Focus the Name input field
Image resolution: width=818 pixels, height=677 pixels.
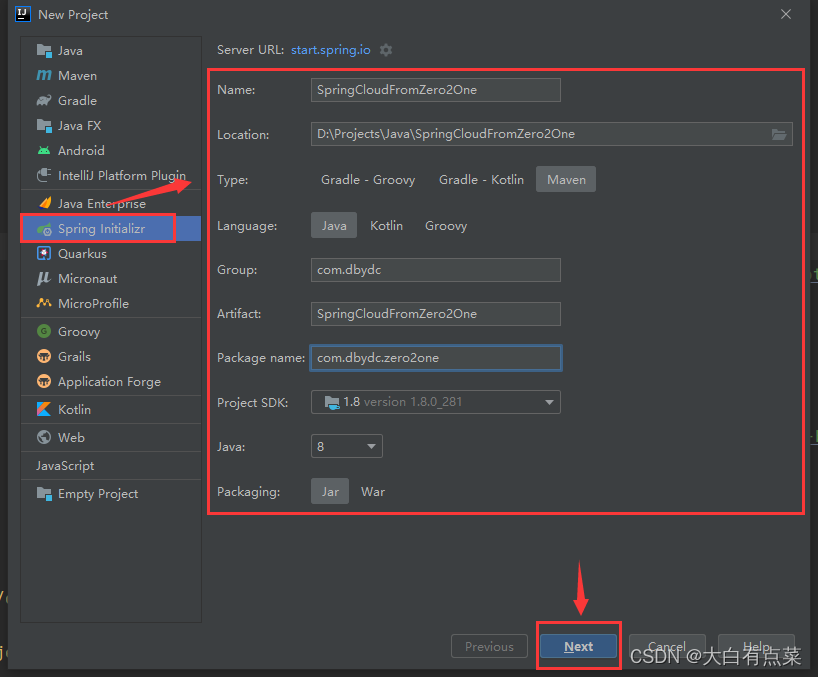[x=436, y=90]
